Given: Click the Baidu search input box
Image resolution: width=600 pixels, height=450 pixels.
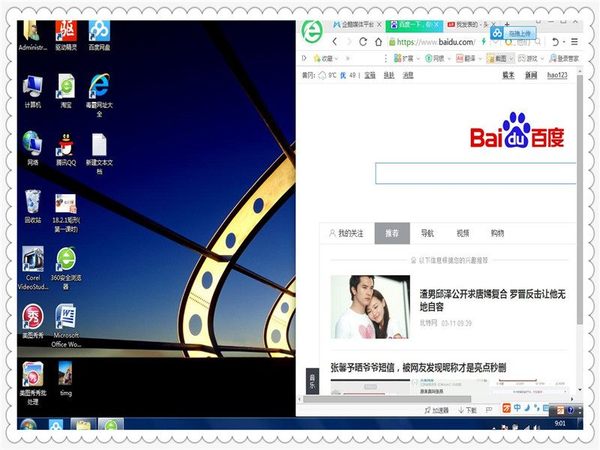Looking at the screenshot, I should [x=476, y=173].
